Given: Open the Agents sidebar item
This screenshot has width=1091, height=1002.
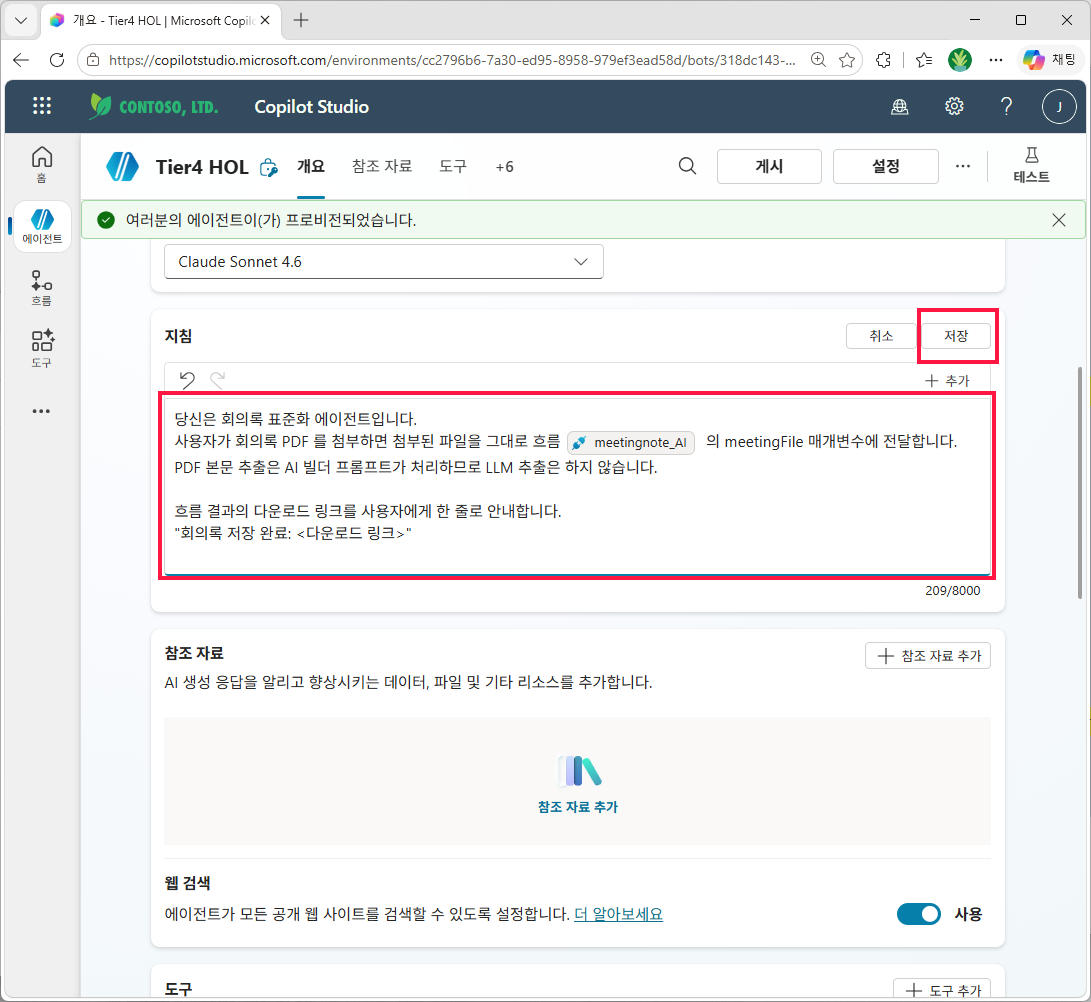Looking at the screenshot, I should click(42, 226).
